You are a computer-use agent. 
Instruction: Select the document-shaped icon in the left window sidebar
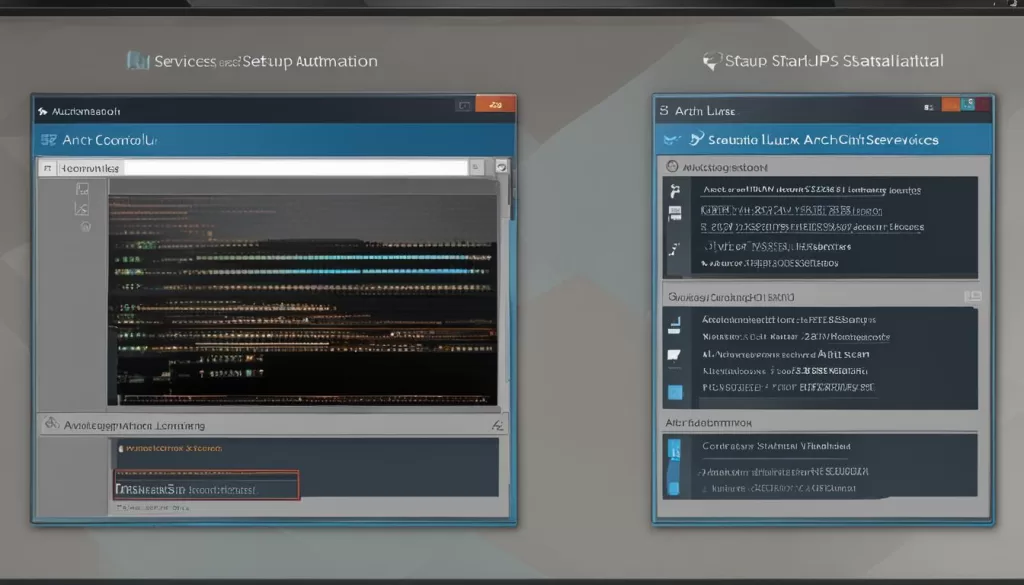point(82,189)
